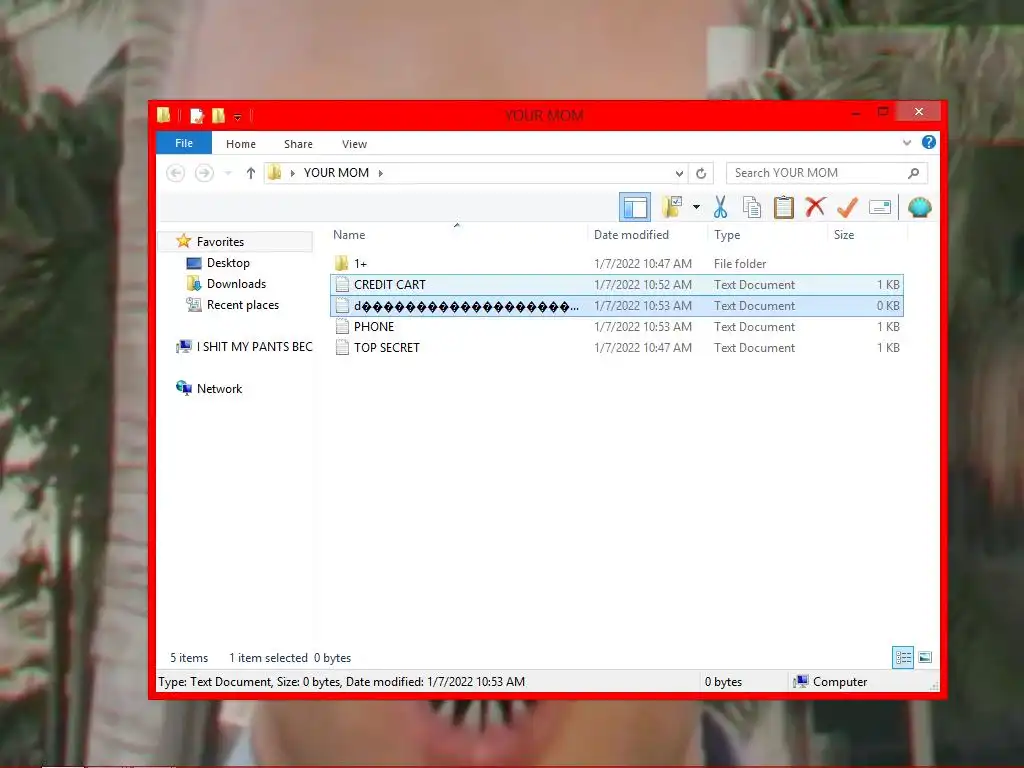Click the 1/7/2022 10:52 AM date cell

(x=643, y=285)
